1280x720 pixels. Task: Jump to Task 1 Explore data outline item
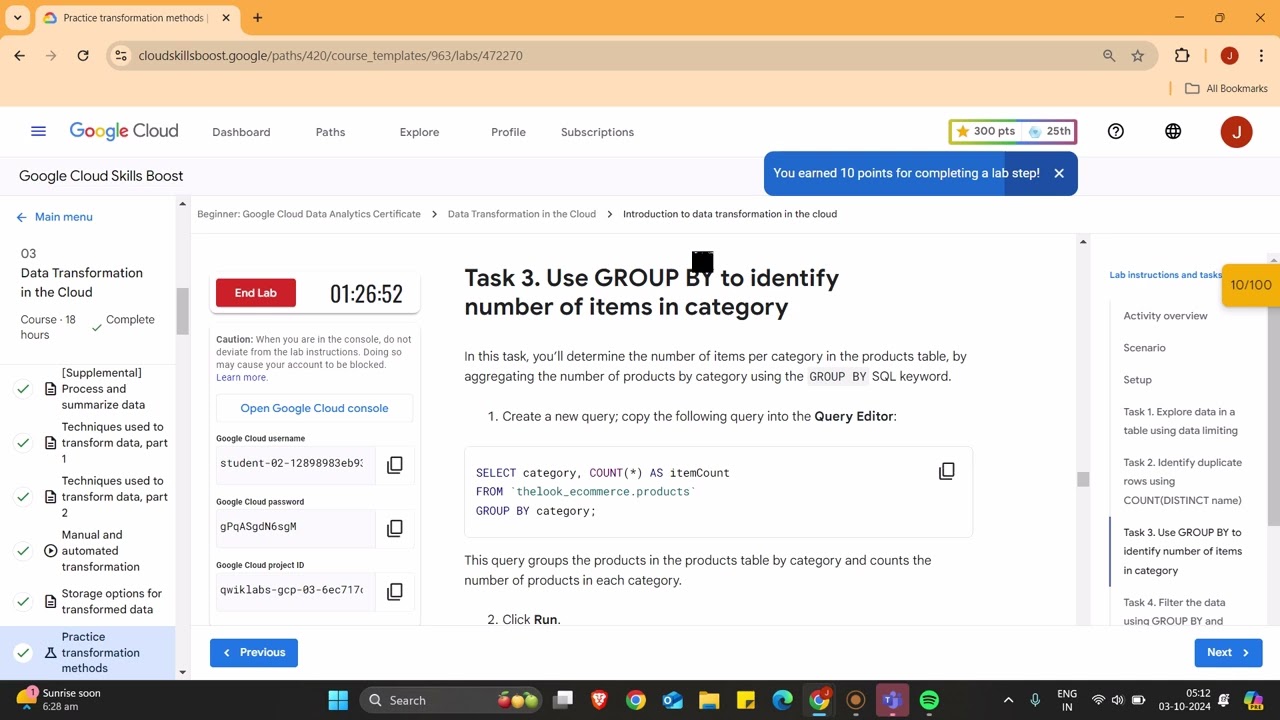[x=1180, y=421]
